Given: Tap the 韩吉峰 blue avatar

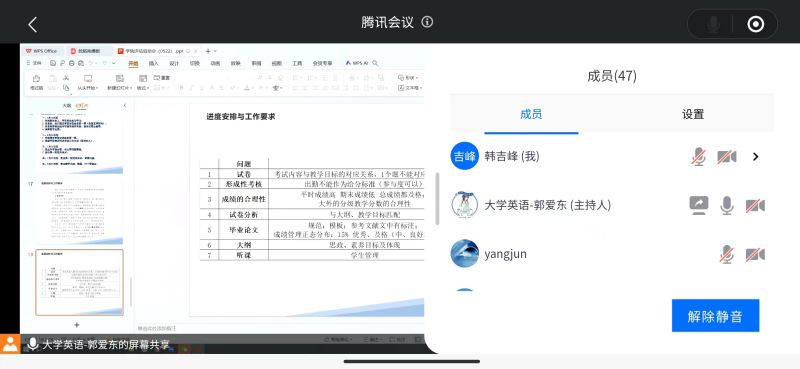Looking at the screenshot, I should tap(464, 156).
